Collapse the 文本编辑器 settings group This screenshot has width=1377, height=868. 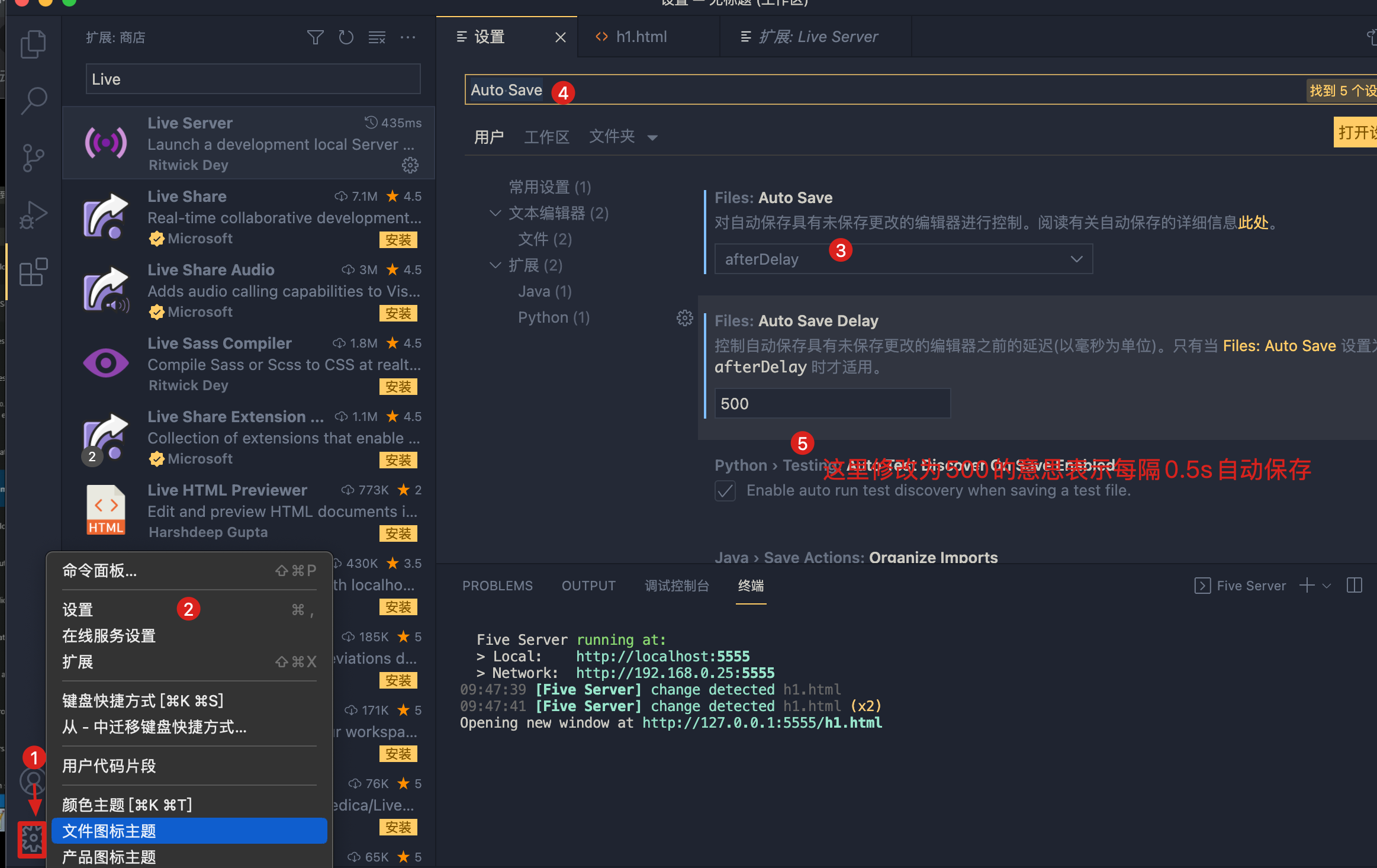495,213
